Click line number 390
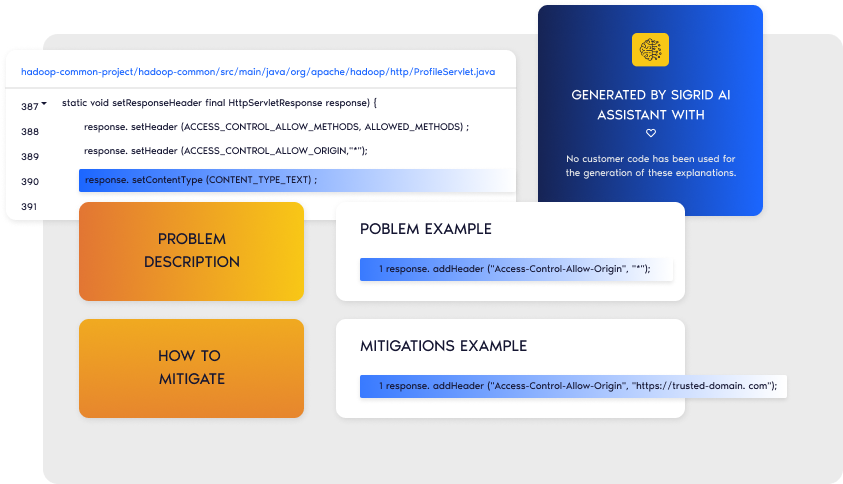The height and width of the screenshot is (484, 843). click(30, 182)
